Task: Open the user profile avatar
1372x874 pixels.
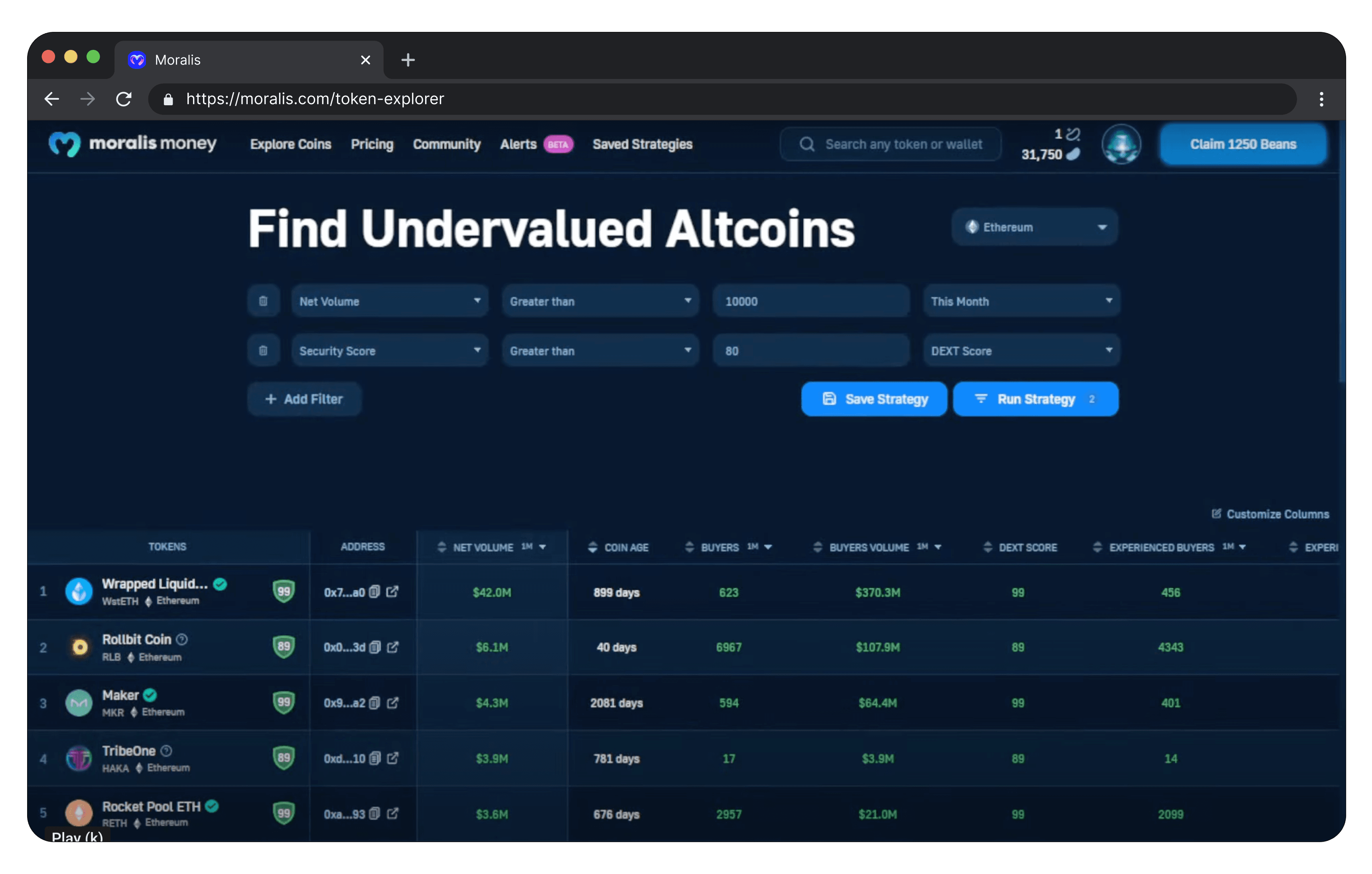Action: (x=1121, y=144)
